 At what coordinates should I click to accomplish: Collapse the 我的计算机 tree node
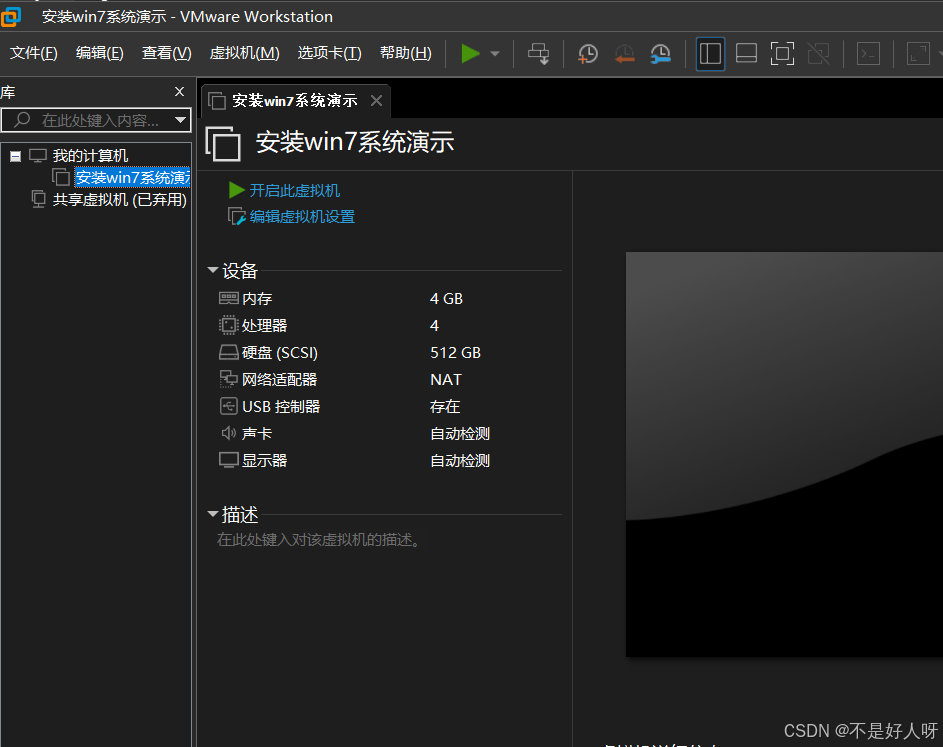pos(16,156)
